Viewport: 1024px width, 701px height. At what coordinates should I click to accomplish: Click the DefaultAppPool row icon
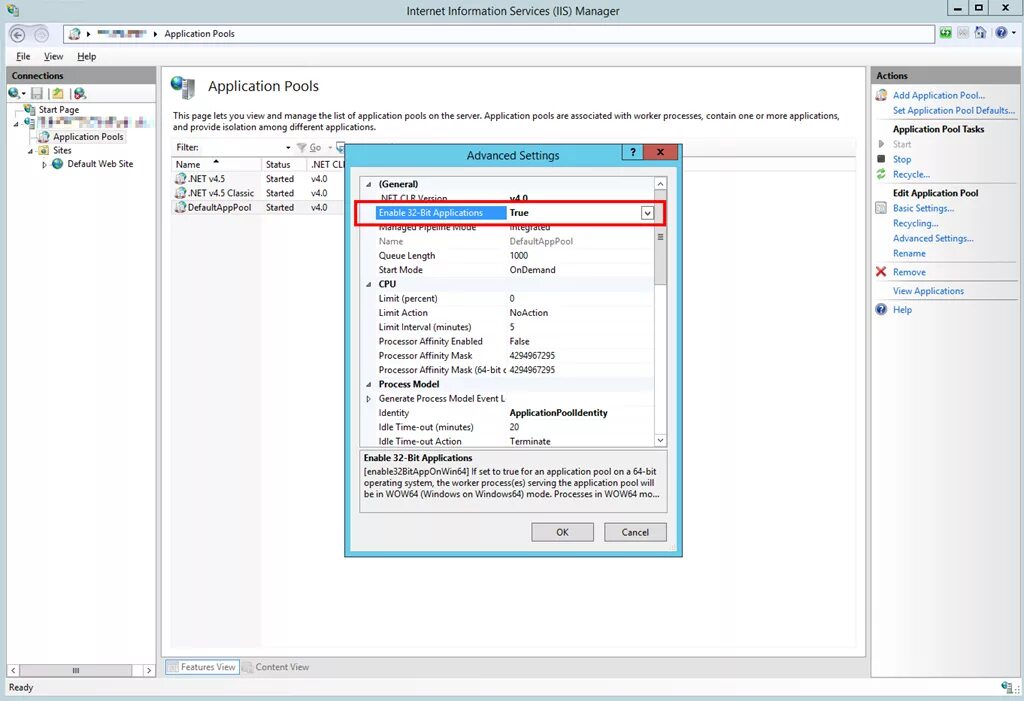(181, 207)
